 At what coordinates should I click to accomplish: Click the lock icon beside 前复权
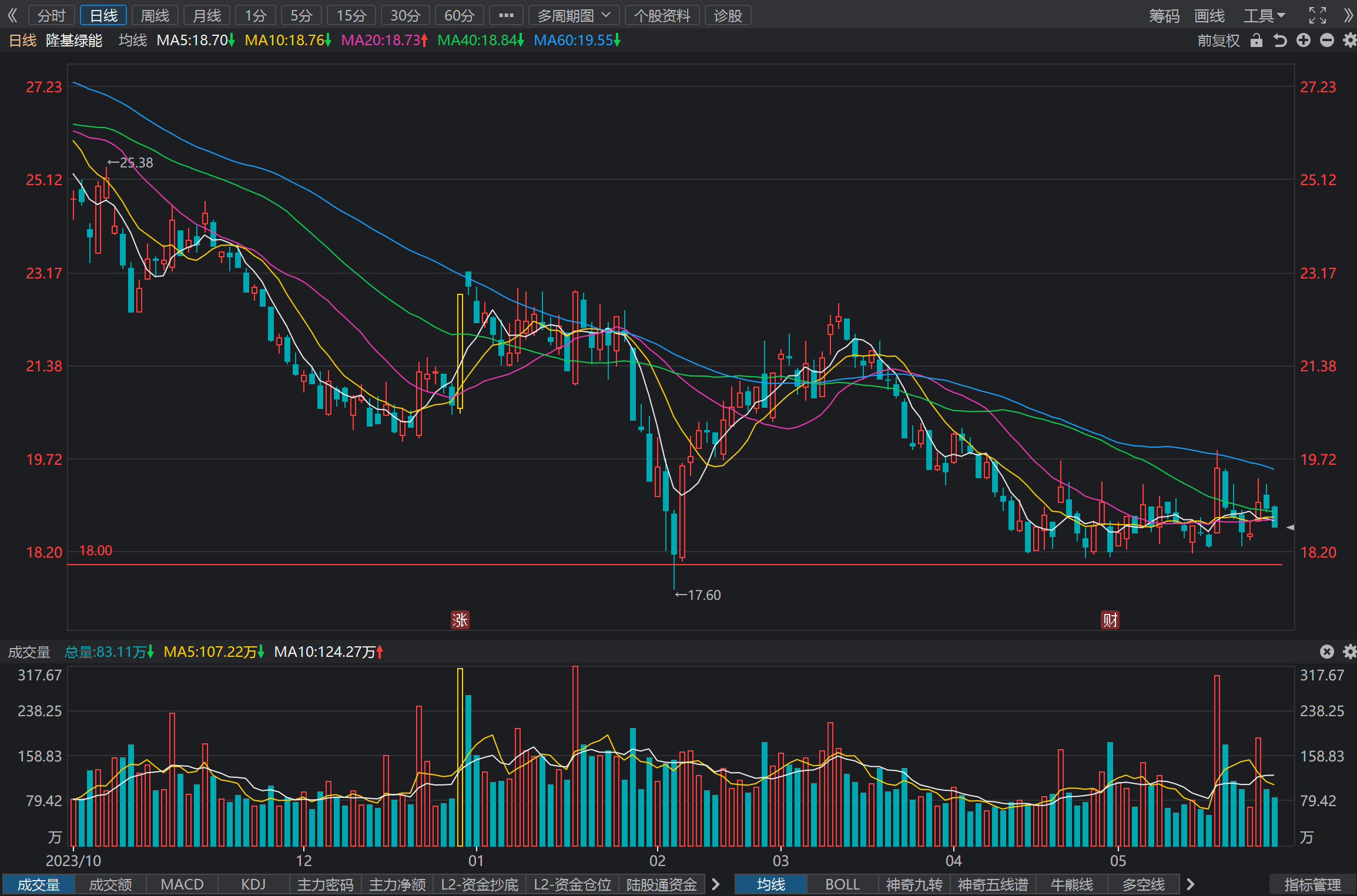pyautogui.click(x=1256, y=41)
